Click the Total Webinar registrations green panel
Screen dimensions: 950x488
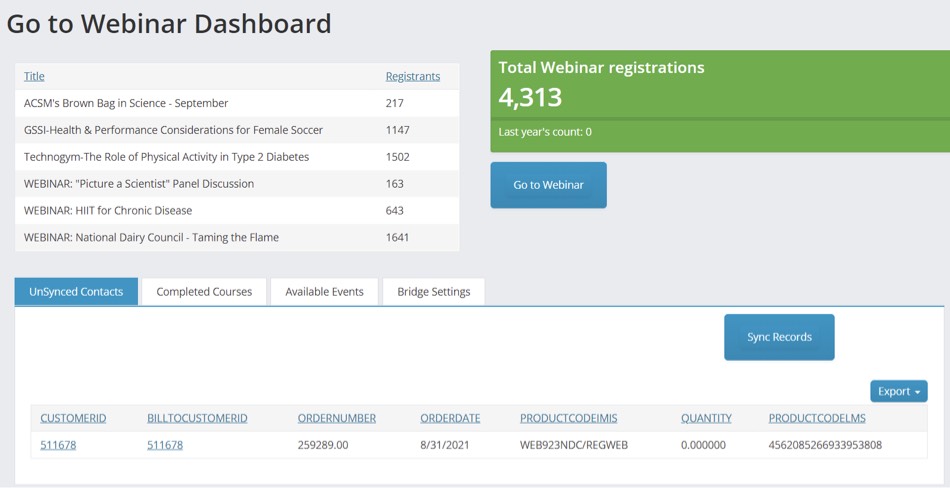tap(720, 101)
